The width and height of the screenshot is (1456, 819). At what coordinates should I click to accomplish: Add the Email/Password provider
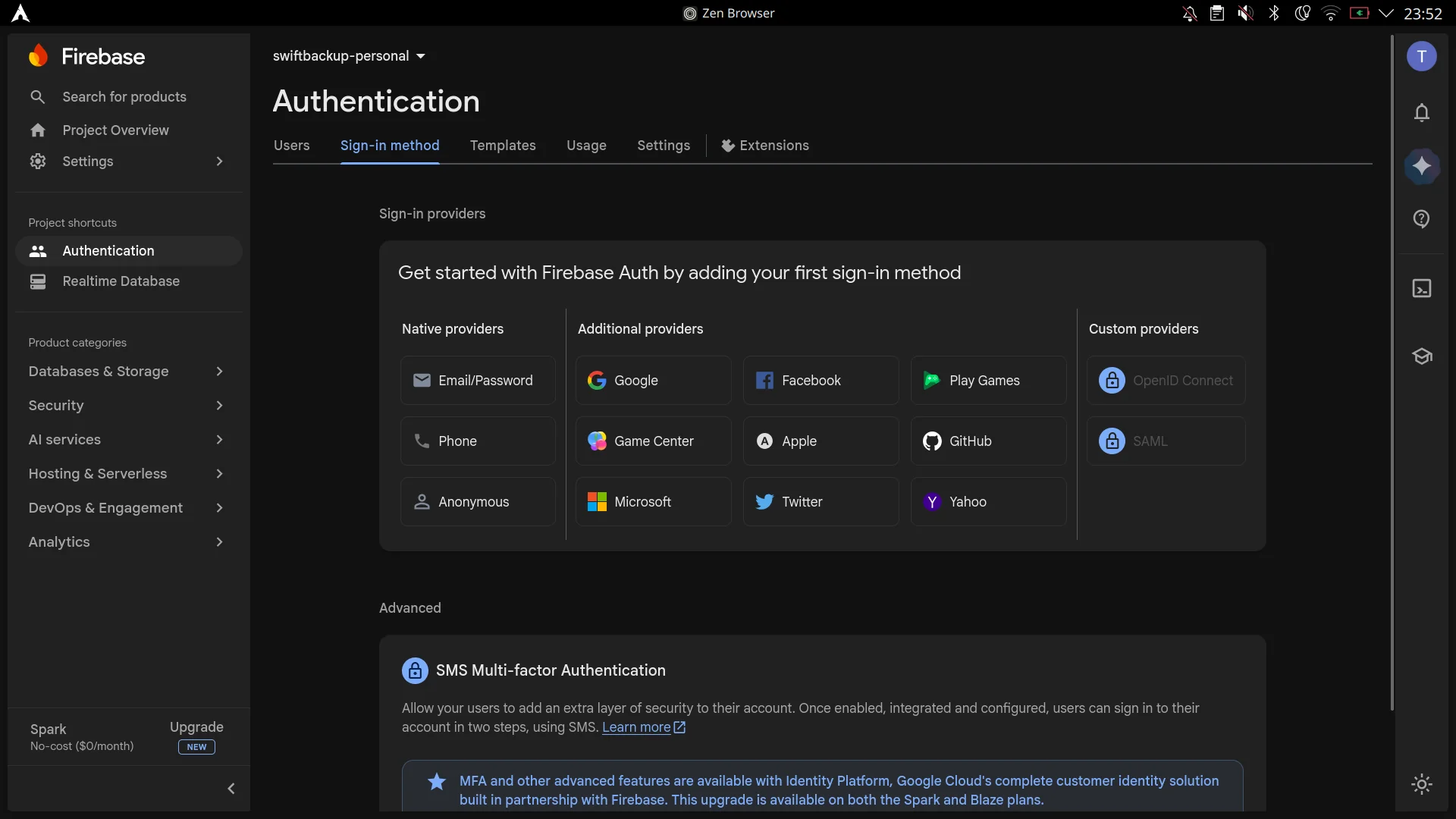(x=478, y=381)
